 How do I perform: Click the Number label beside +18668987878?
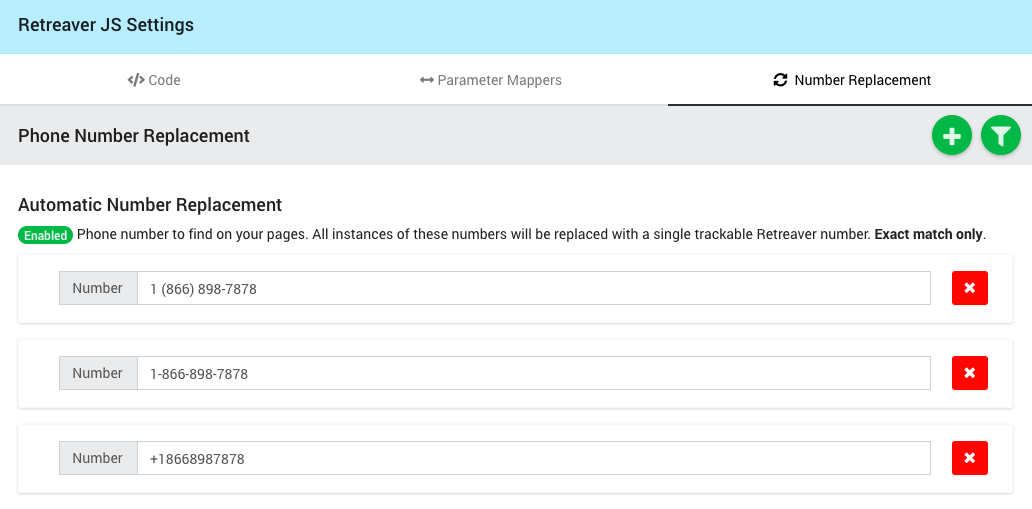pos(98,458)
